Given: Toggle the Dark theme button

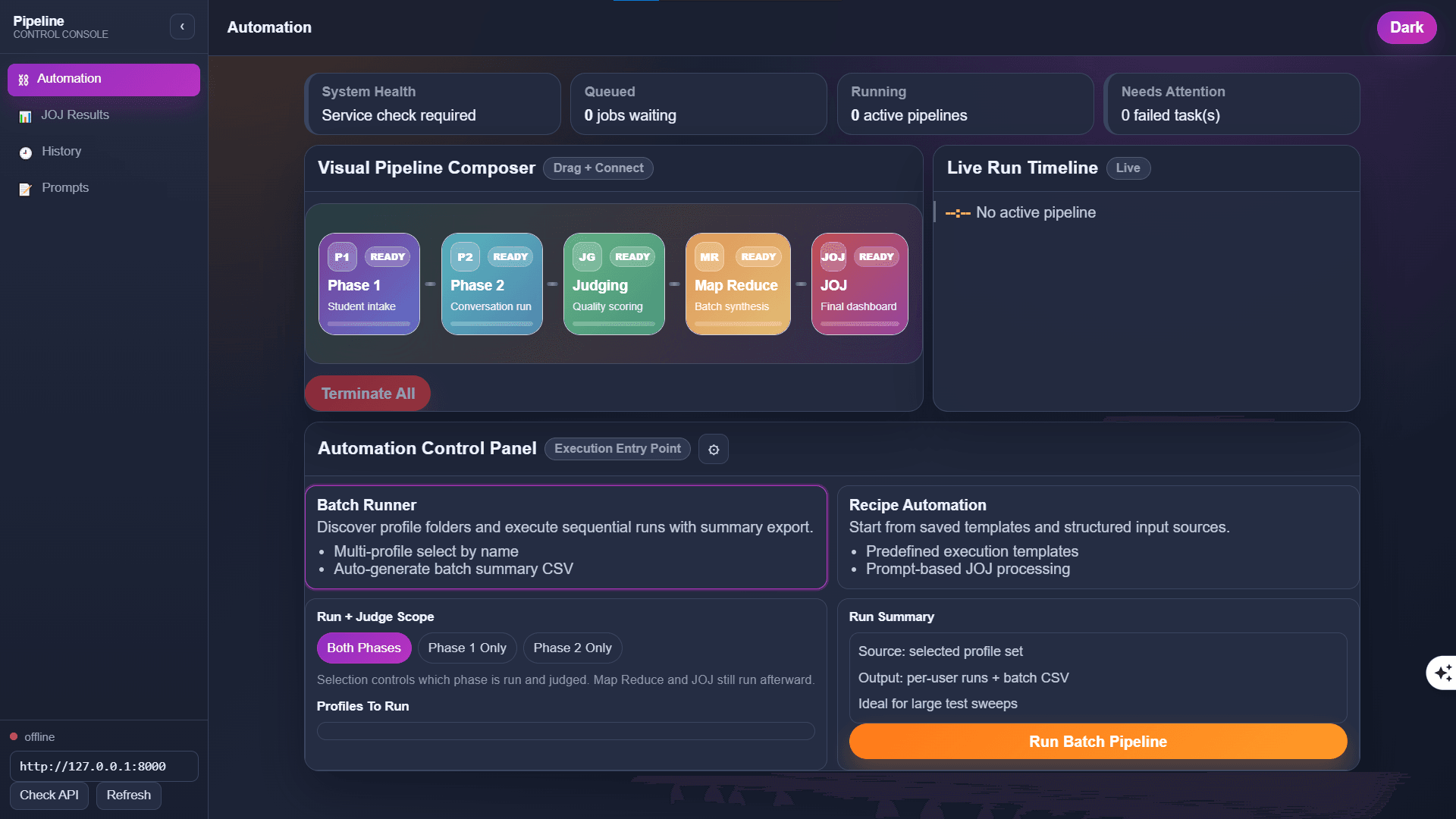Looking at the screenshot, I should click(1407, 27).
